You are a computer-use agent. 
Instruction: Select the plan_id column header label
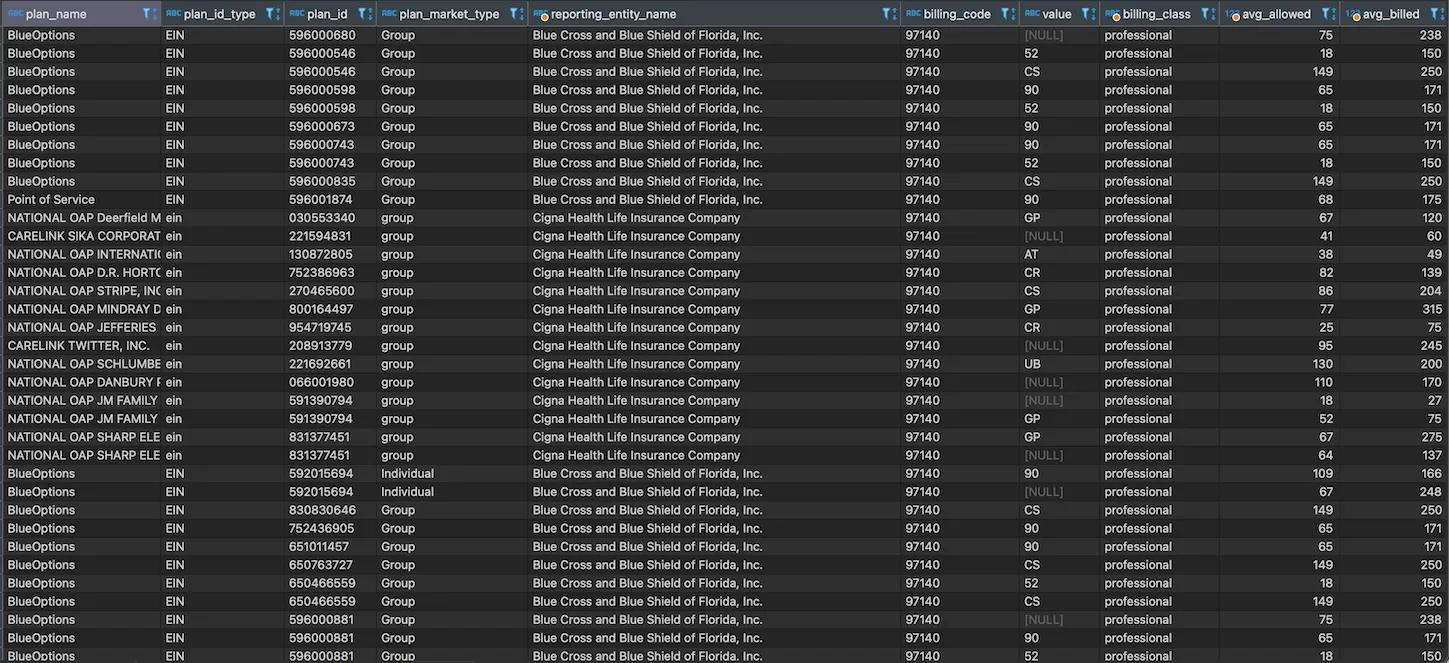327,14
